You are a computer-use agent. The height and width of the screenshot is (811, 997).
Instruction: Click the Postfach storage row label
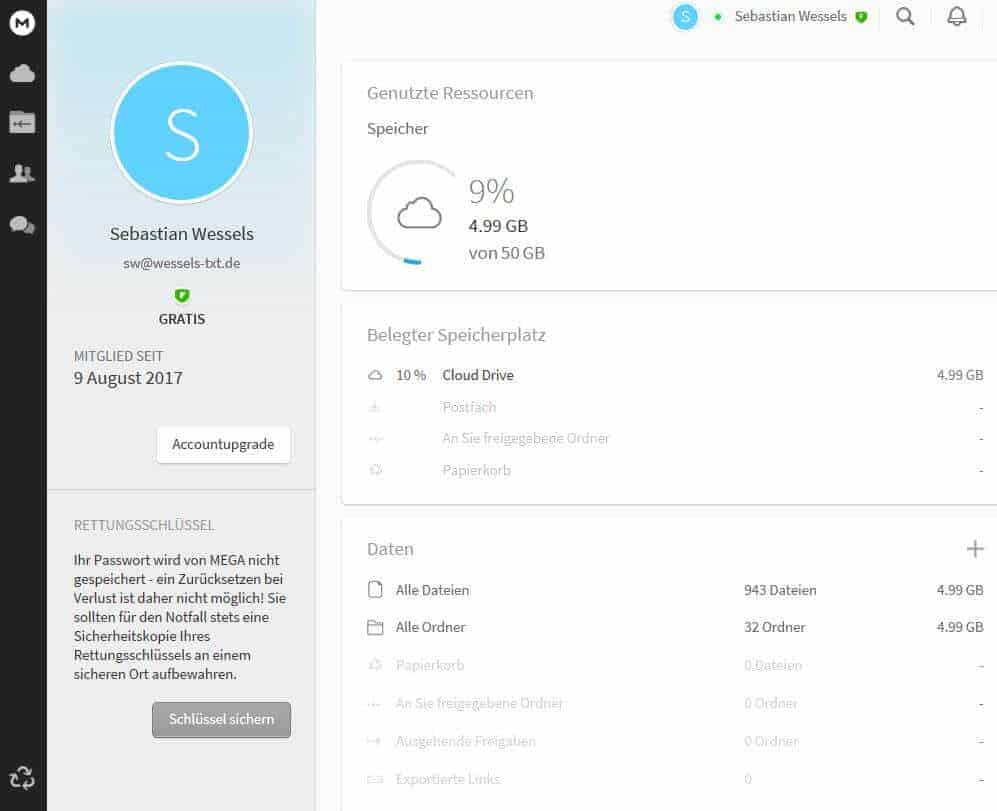[x=469, y=407]
